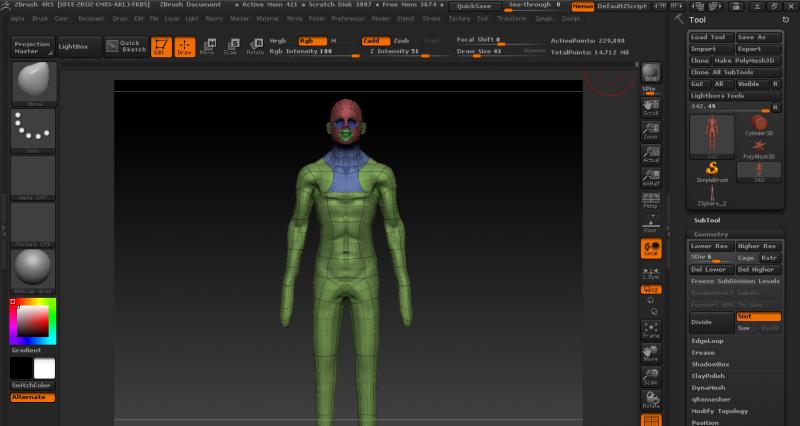Disable the Local symmetry toggle
The width and height of the screenshot is (800, 426).
(651, 249)
